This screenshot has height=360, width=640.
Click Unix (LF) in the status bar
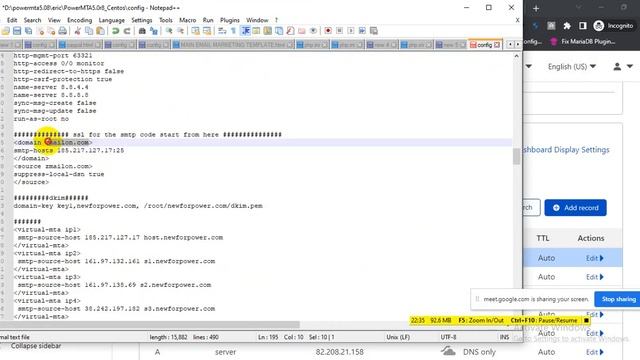click(x=398, y=337)
